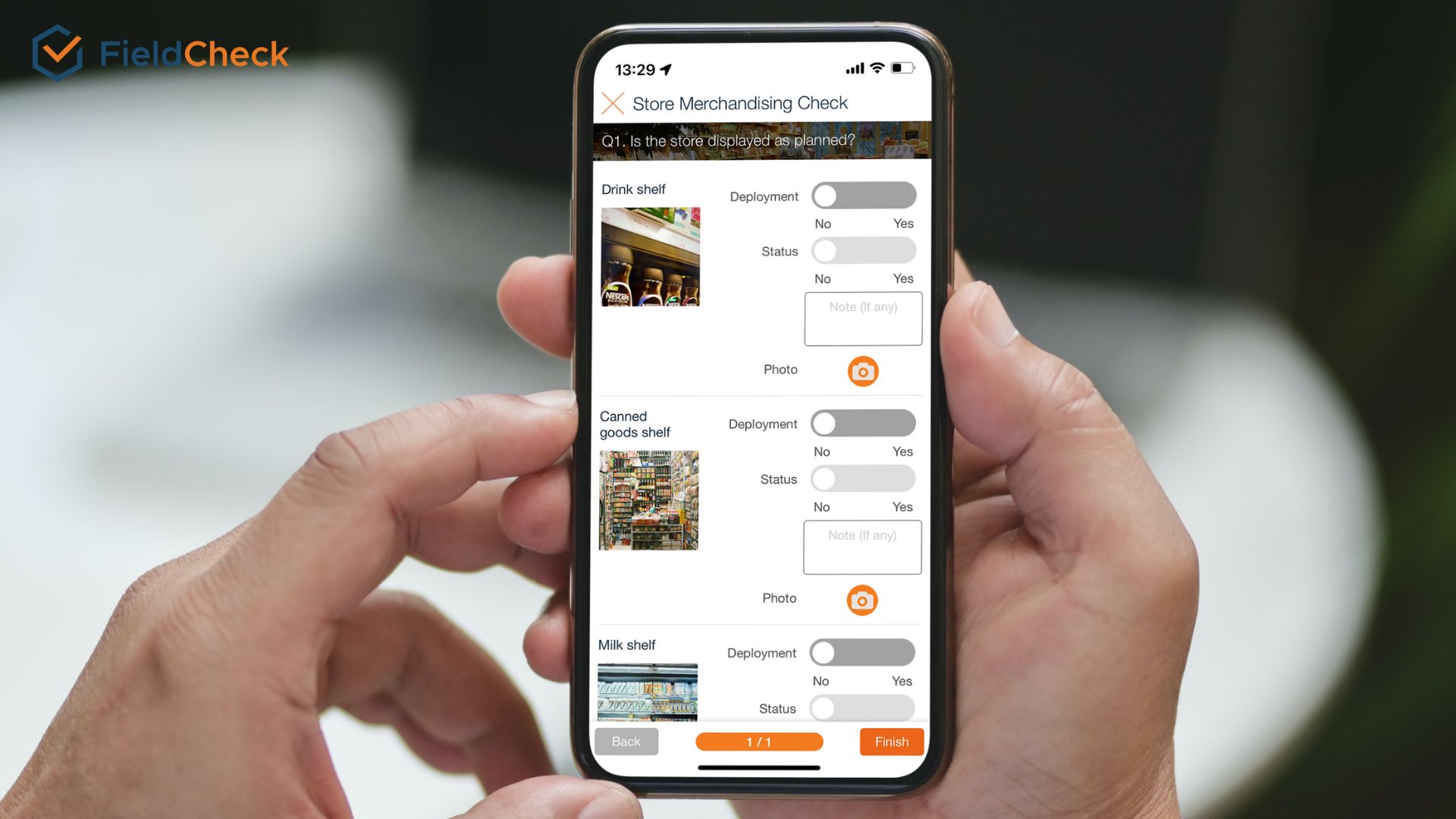Expand Q1 question header details
This screenshot has width=1456, height=819.
(x=759, y=141)
